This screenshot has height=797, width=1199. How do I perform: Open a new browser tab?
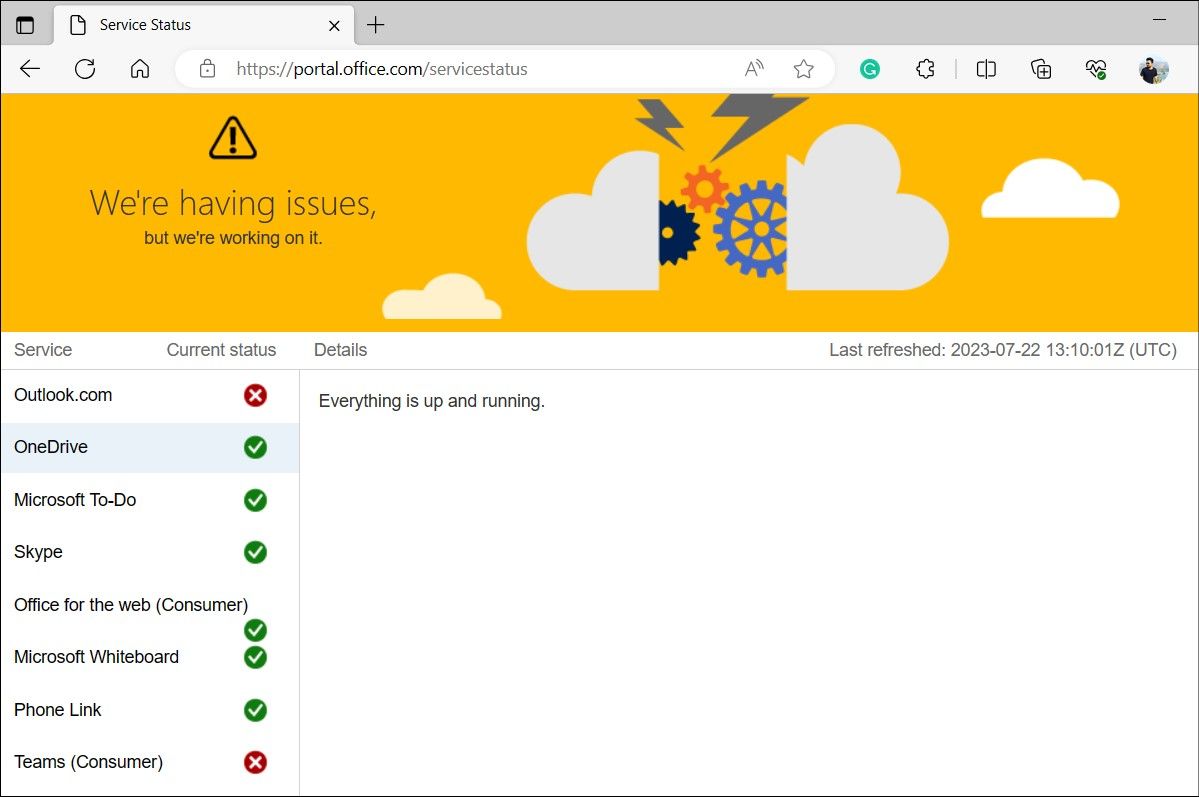click(x=375, y=24)
